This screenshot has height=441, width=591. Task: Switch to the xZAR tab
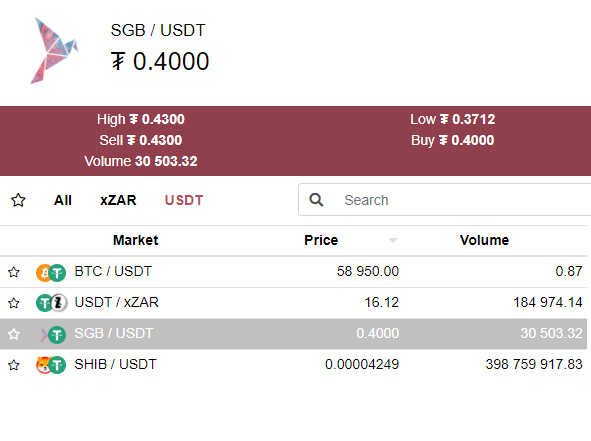coord(118,200)
